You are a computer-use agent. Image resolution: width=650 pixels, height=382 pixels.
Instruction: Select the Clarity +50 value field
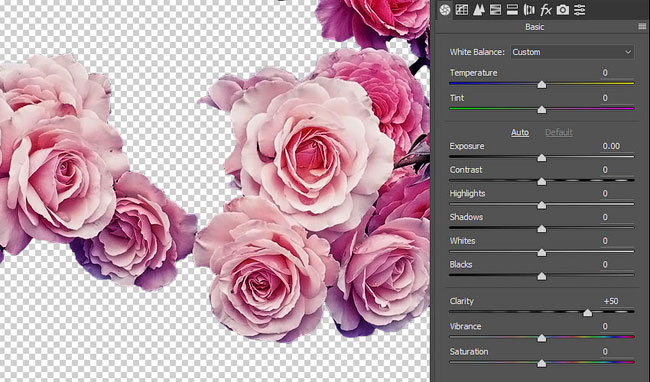tap(611, 301)
